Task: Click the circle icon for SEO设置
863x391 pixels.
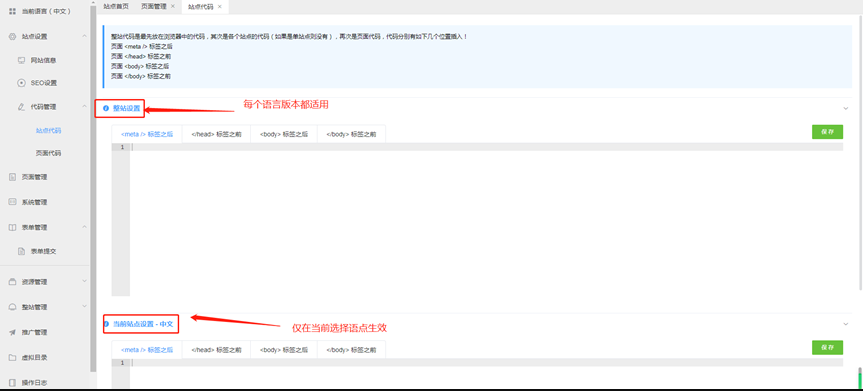Action: [21, 83]
